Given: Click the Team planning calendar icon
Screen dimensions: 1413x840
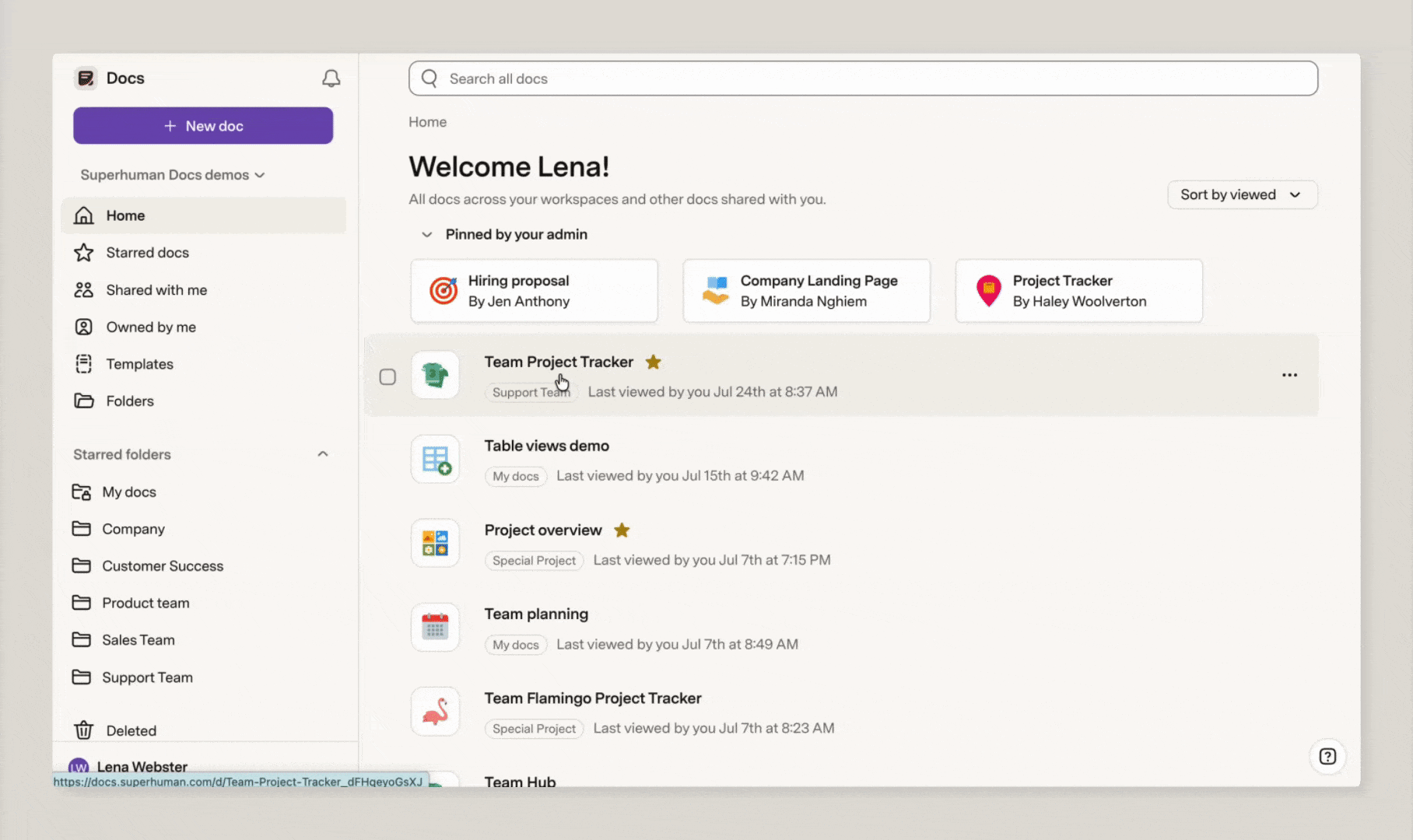Looking at the screenshot, I should pos(435,627).
